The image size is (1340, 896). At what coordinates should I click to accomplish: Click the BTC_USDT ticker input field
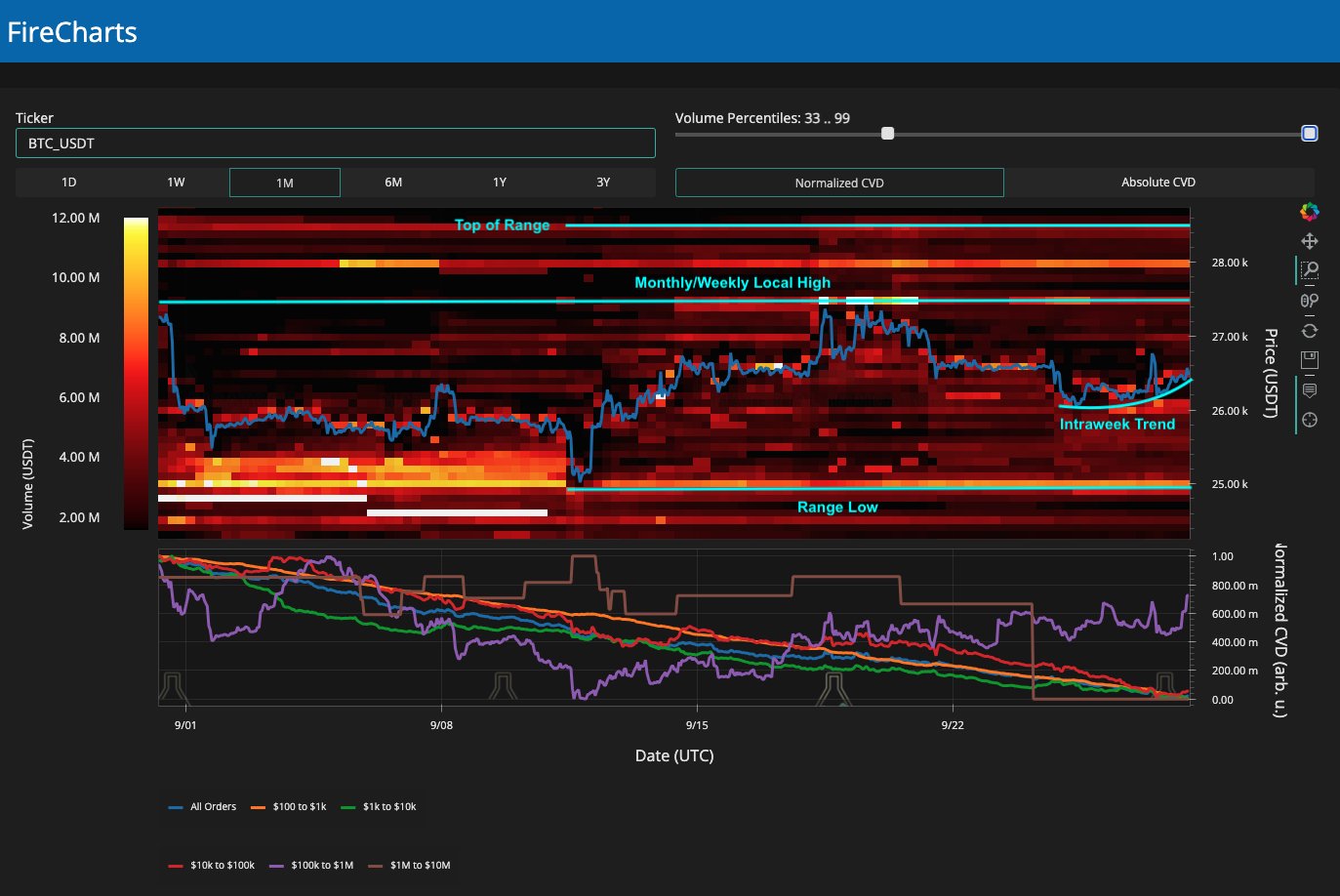click(x=336, y=143)
